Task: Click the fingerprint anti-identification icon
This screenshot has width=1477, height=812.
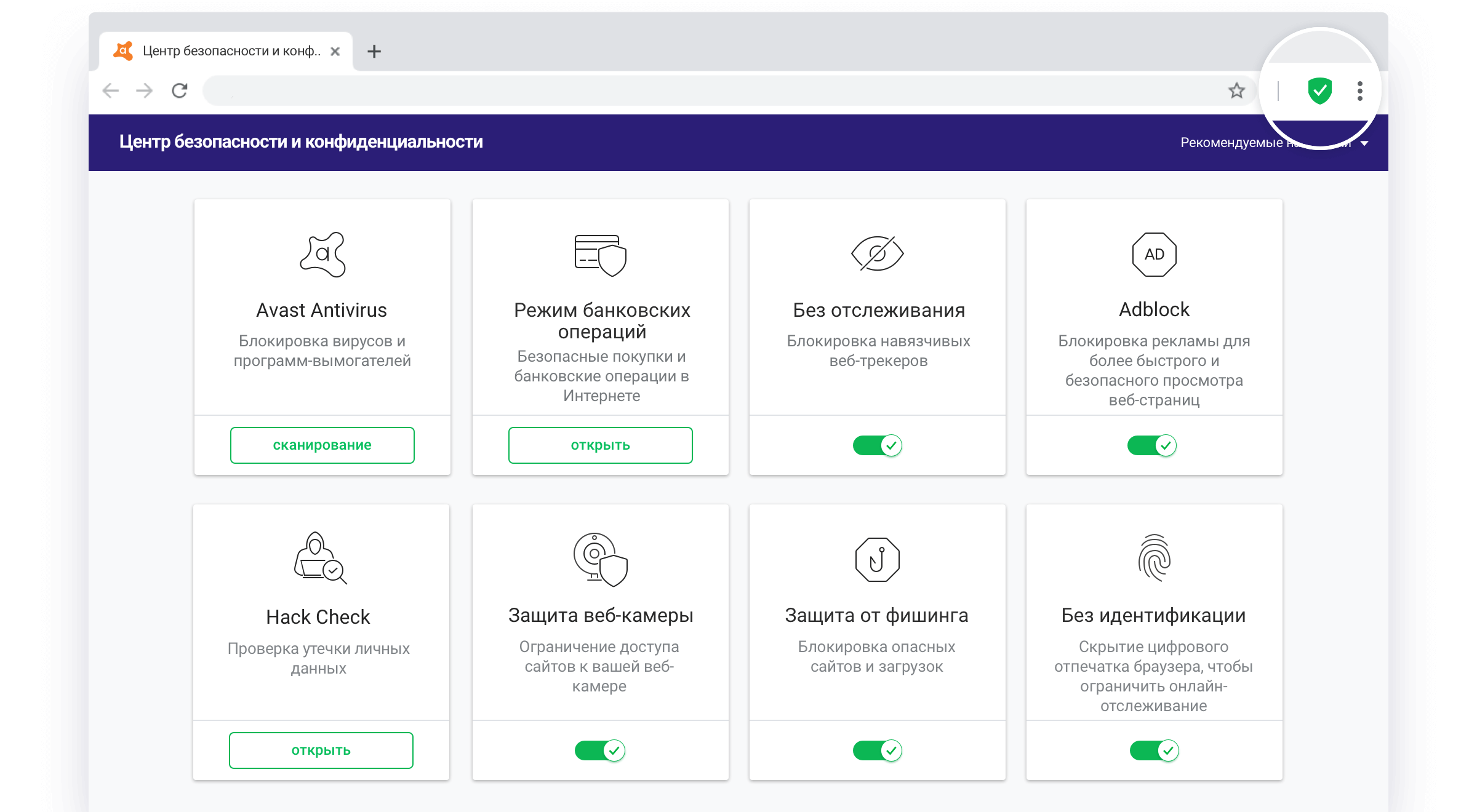Action: 1154,558
